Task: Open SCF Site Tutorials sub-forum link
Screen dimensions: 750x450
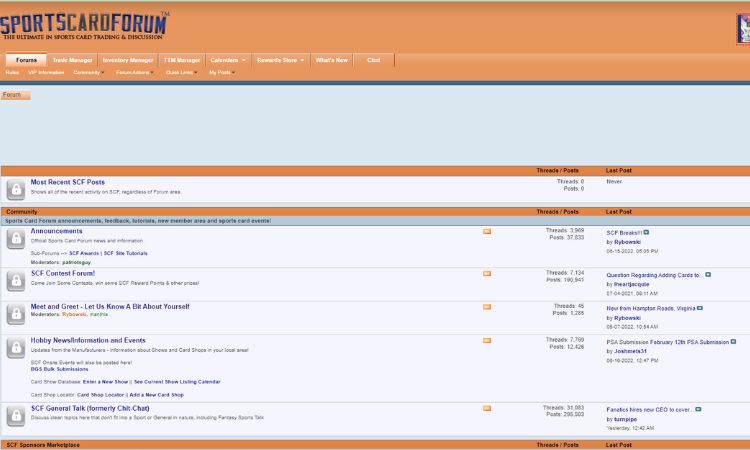Action: (x=125, y=253)
